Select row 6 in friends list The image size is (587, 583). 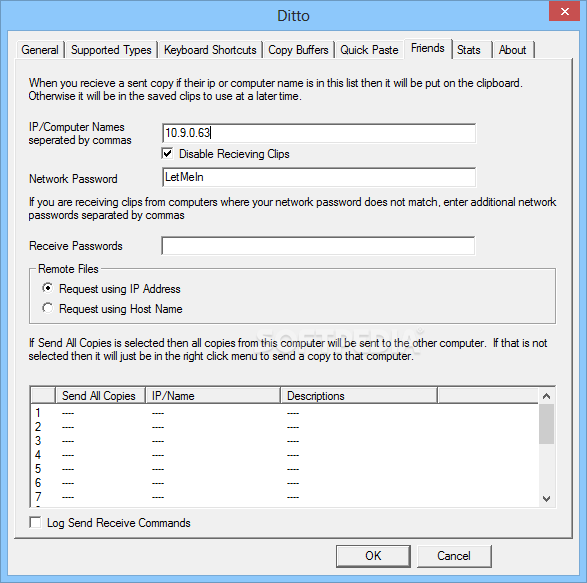[285, 483]
